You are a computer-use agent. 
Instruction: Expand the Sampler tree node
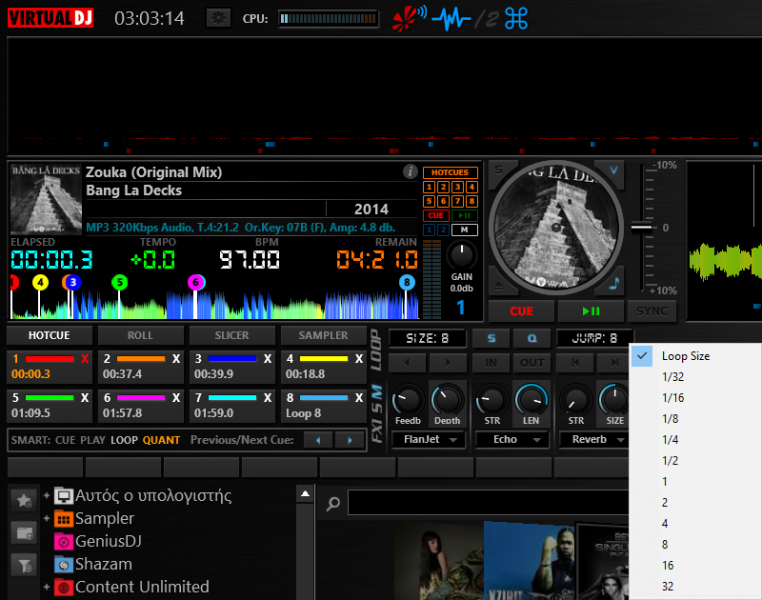[x=47, y=518]
